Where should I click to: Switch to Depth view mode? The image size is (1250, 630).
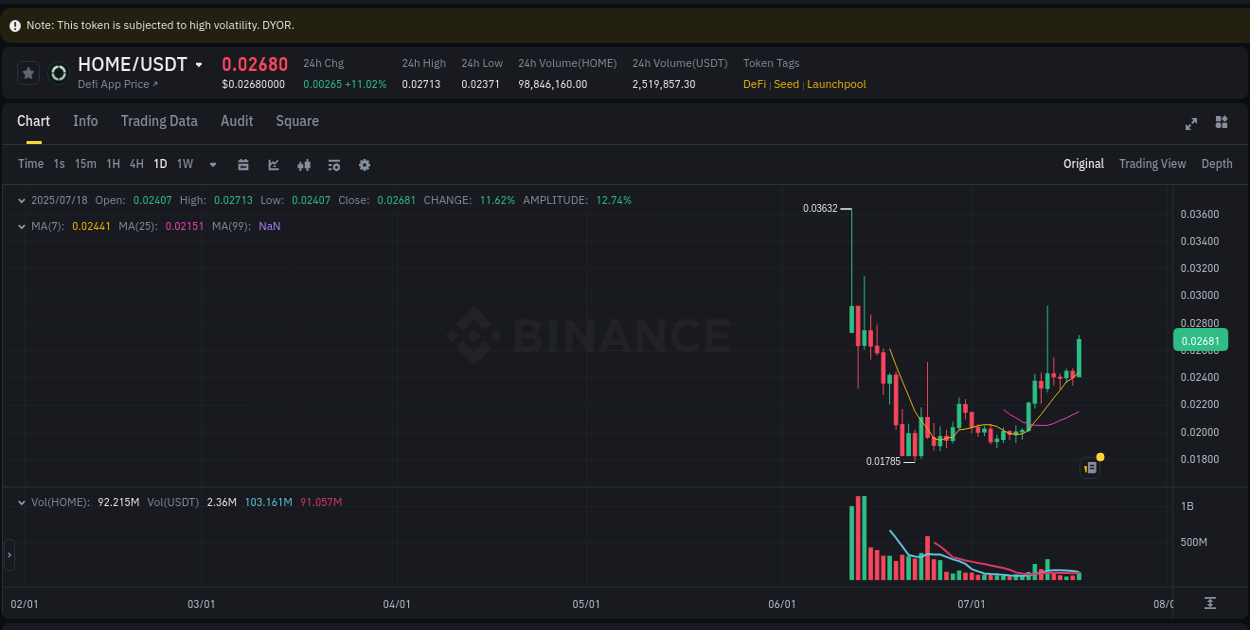click(x=1217, y=163)
